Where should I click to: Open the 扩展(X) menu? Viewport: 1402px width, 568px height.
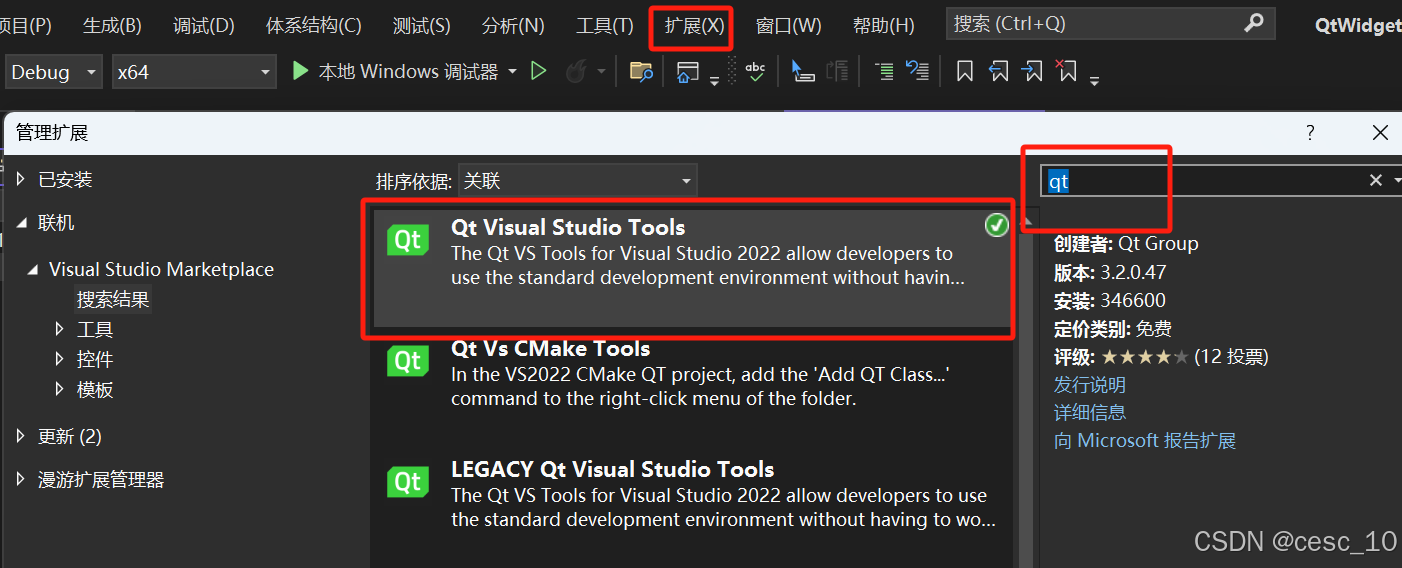pyautogui.click(x=694, y=25)
